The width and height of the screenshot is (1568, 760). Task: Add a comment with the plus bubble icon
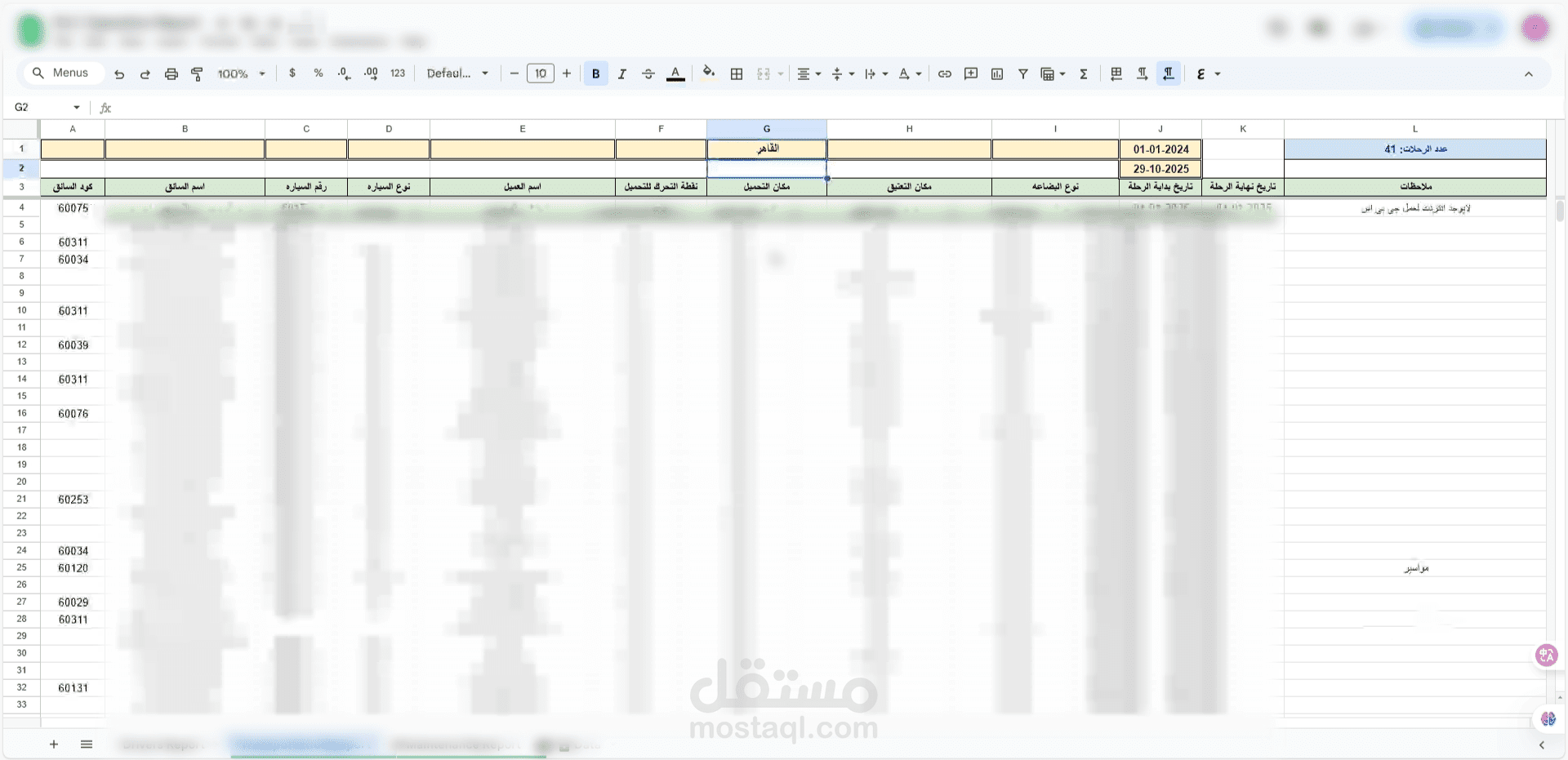point(971,74)
